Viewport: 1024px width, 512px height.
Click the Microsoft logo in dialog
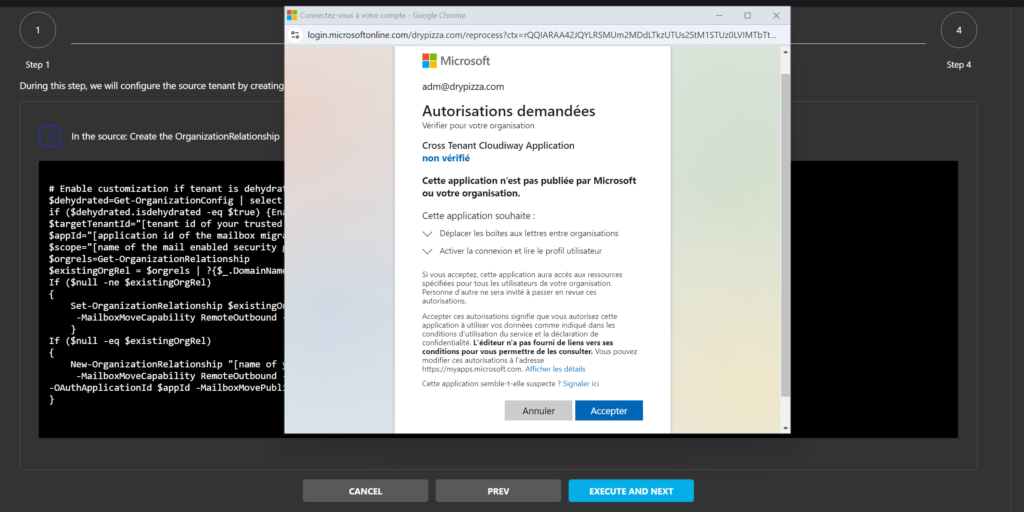click(456, 61)
